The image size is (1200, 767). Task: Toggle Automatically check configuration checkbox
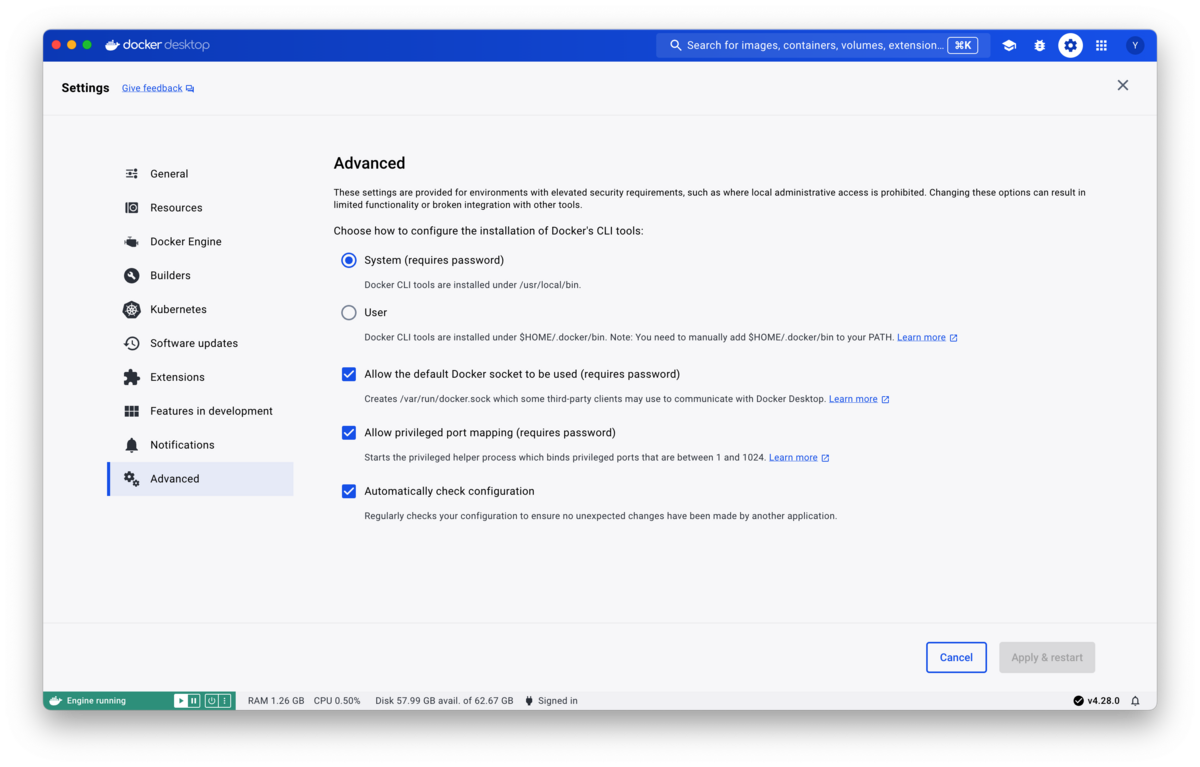[349, 491]
